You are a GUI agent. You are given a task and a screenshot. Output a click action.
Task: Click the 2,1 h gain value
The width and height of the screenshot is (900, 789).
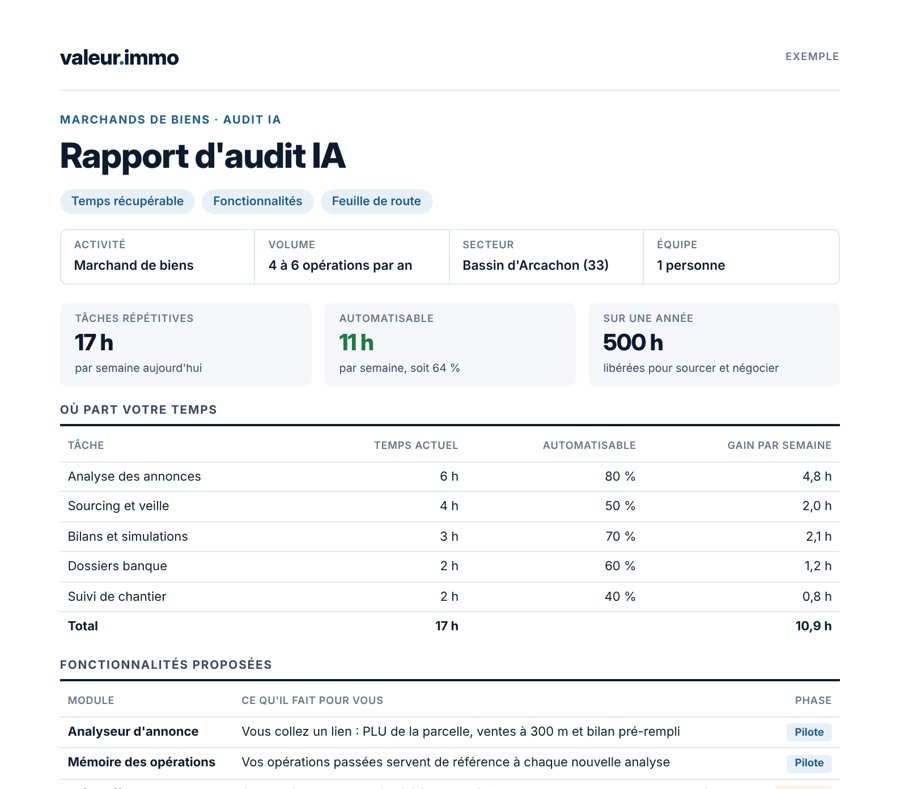(x=818, y=536)
